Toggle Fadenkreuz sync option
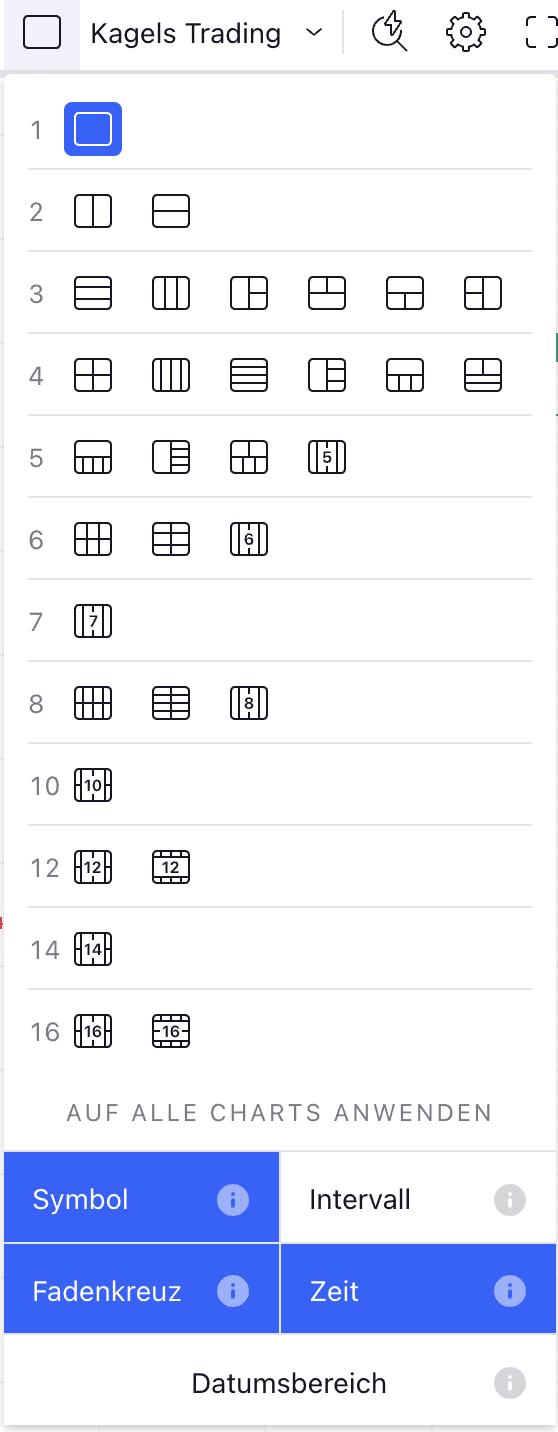The height and width of the screenshot is (1432, 558). 141,1289
